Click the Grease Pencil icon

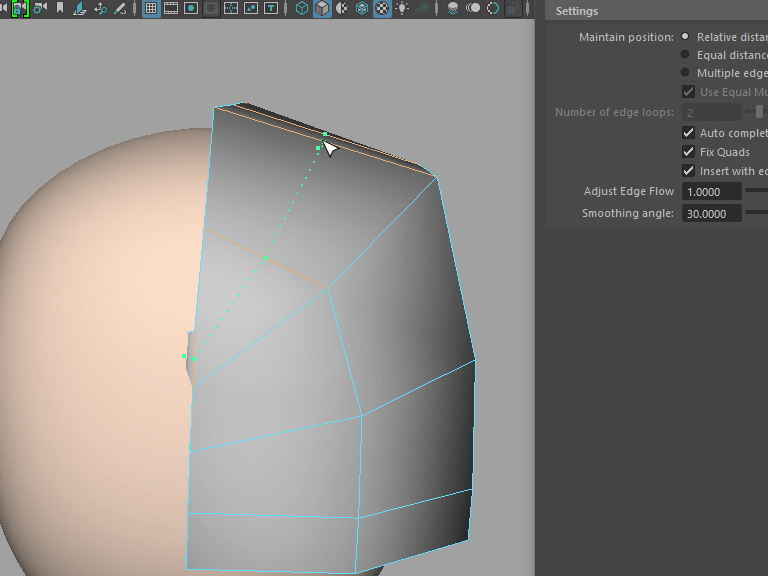[120, 8]
